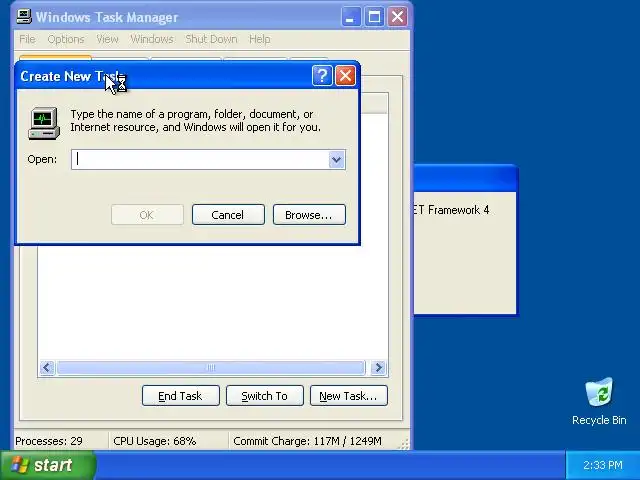Click the Processes: 29 status text
Viewport: 640px width, 480px height.
coord(49,441)
